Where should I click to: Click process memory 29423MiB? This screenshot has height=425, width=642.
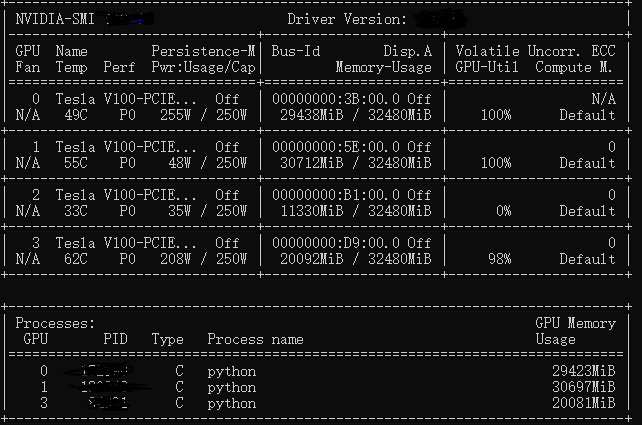pyautogui.click(x=584, y=371)
